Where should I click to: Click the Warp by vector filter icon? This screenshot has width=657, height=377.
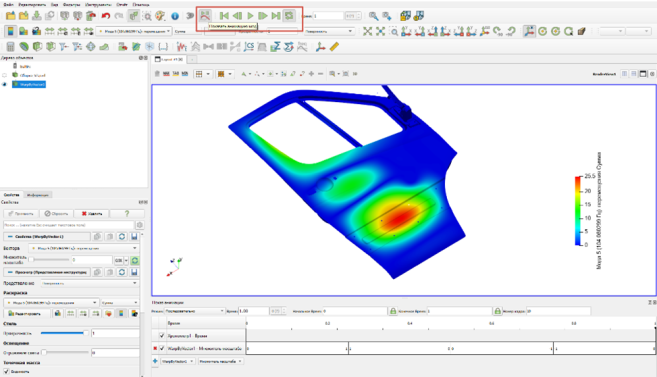(104, 47)
